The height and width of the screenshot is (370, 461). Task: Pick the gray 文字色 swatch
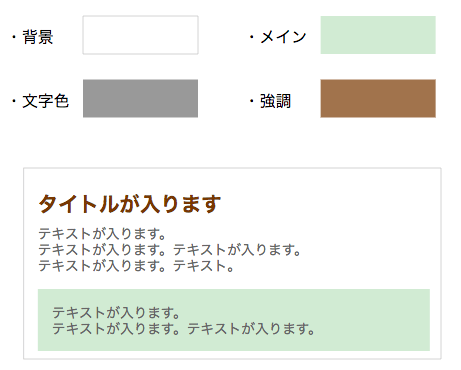coord(140,98)
